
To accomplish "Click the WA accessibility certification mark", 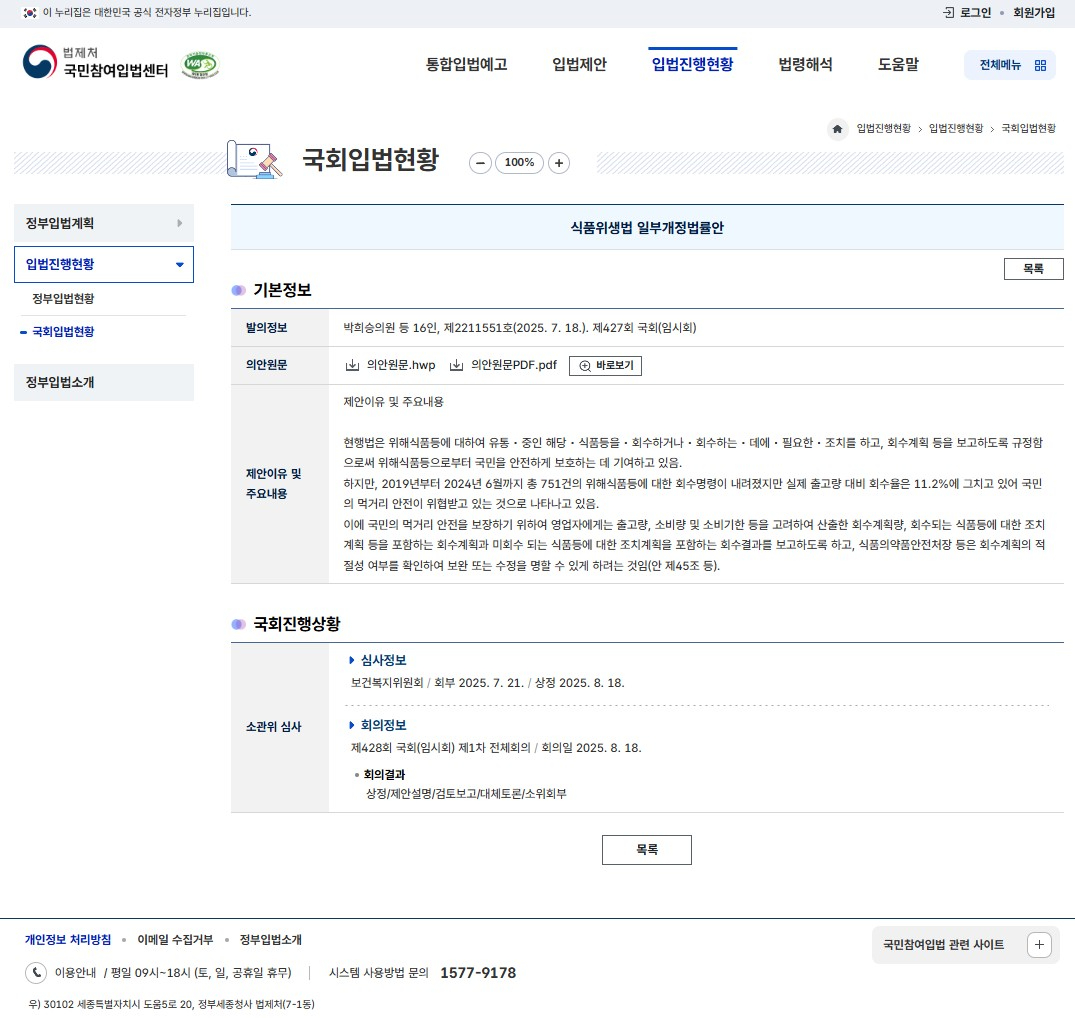I will click(200, 62).
